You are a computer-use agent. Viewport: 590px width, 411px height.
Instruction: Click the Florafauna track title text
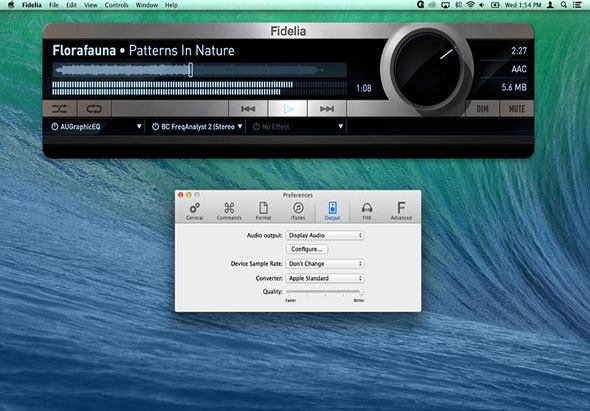[84, 50]
